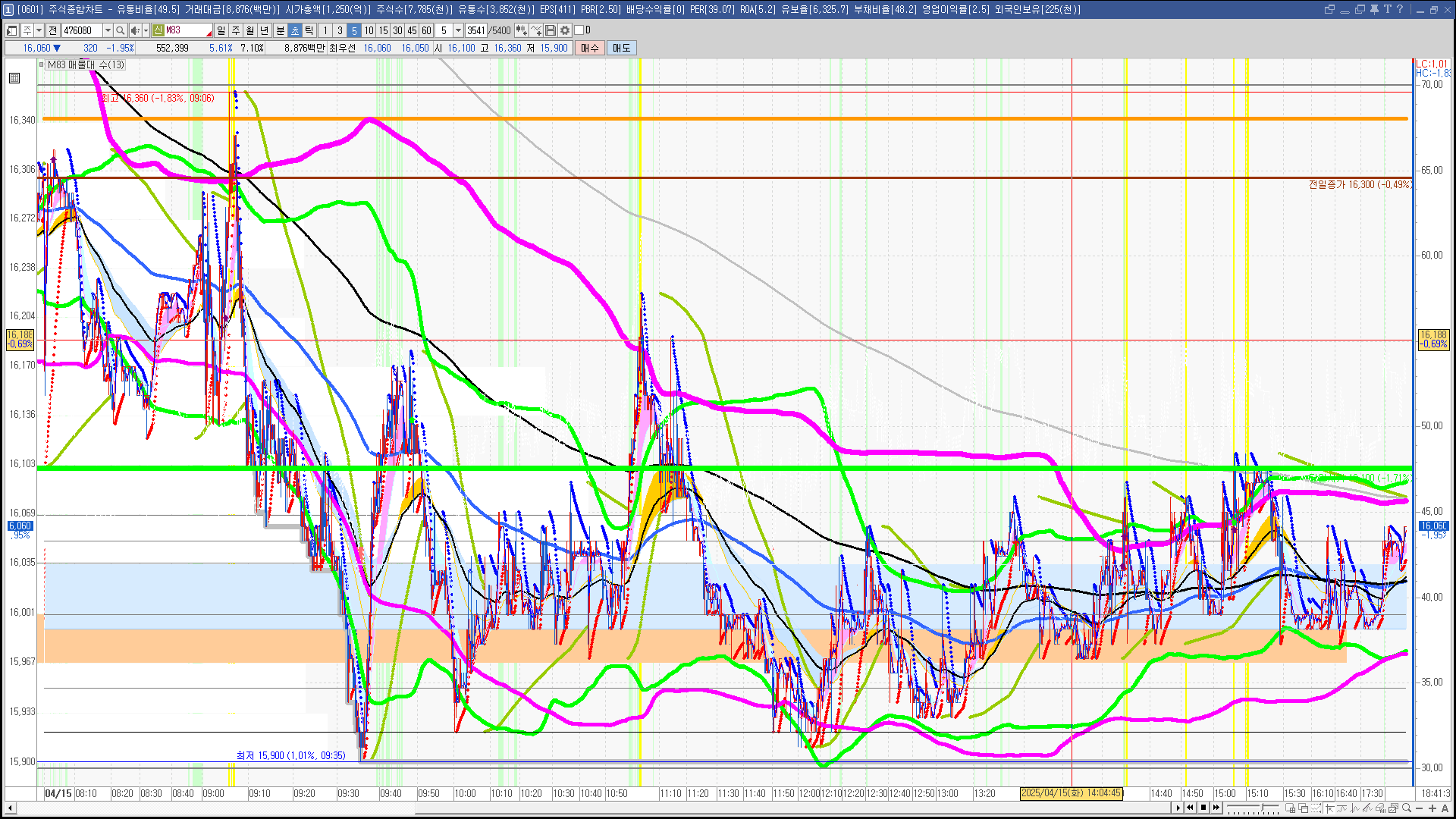Open chart settings gear icon
This screenshot has height=819, width=1456.
(x=565, y=30)
